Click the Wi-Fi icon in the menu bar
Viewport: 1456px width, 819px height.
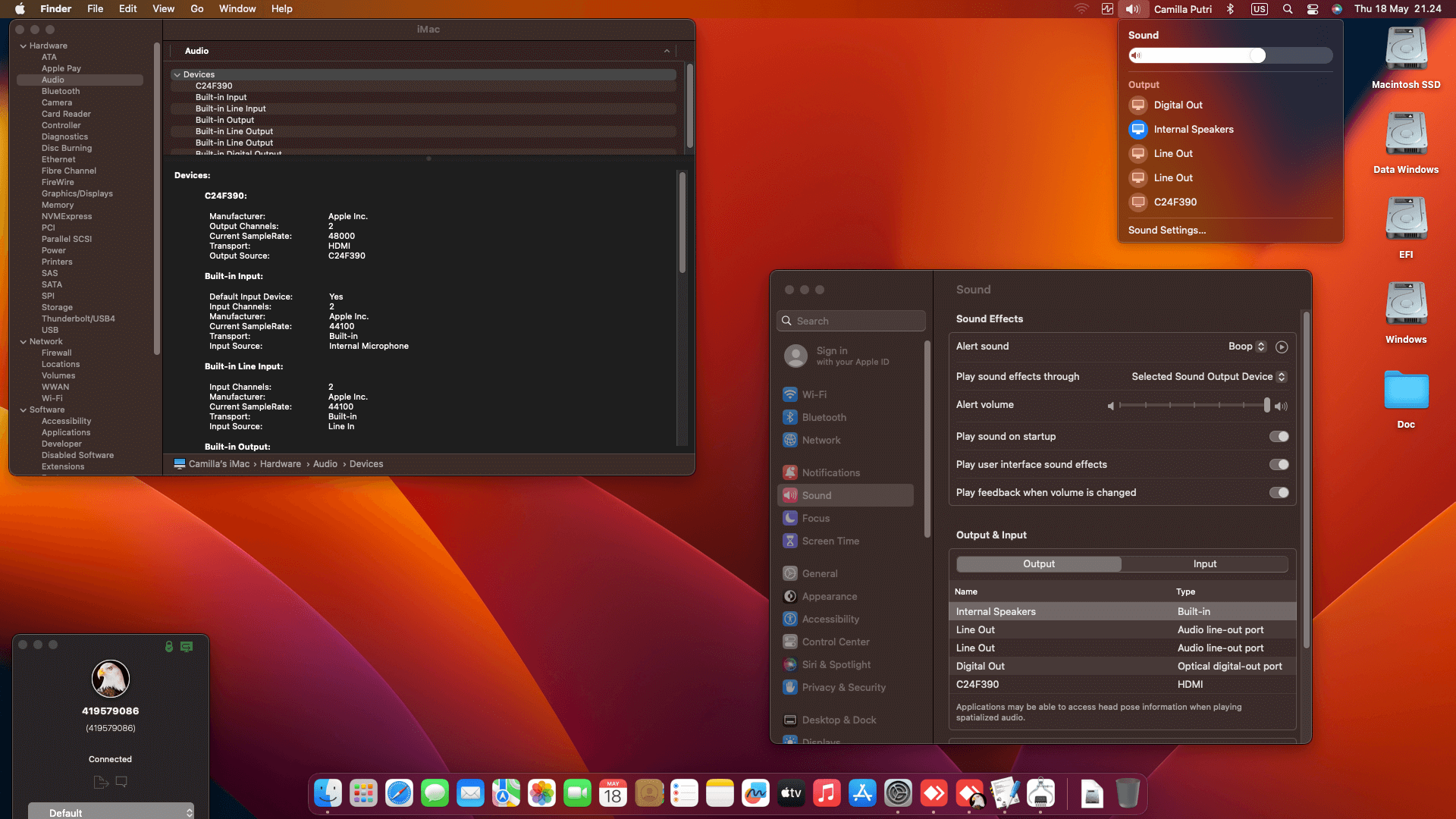[1081, 9]
